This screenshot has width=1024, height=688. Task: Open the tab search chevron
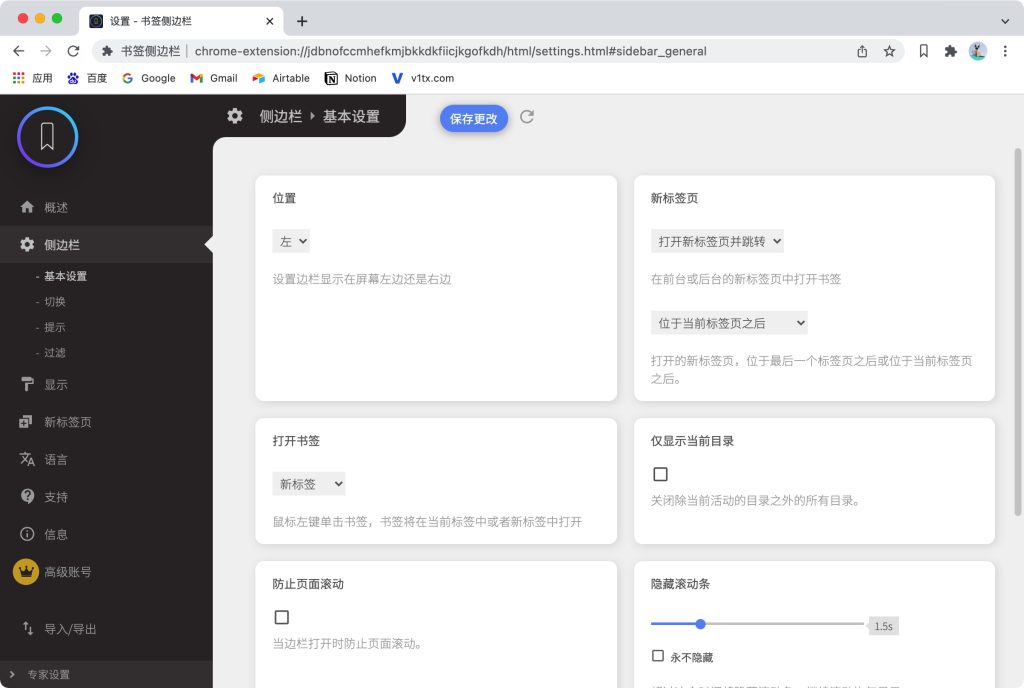(x=1005, y=22)
